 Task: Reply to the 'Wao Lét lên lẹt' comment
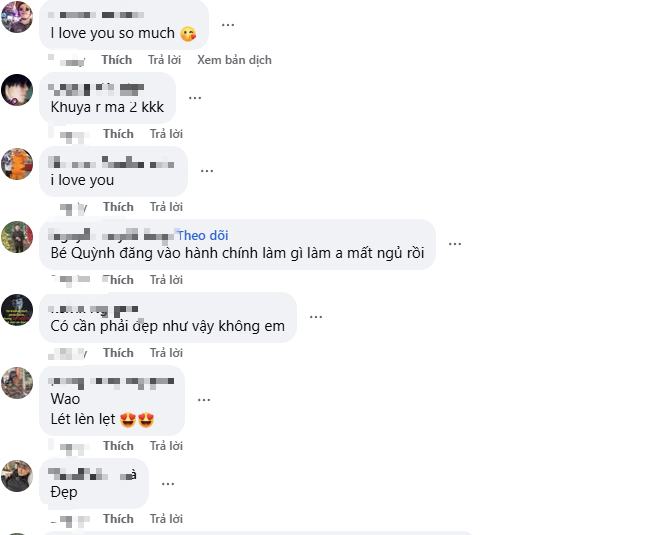[x=166, y=445]
